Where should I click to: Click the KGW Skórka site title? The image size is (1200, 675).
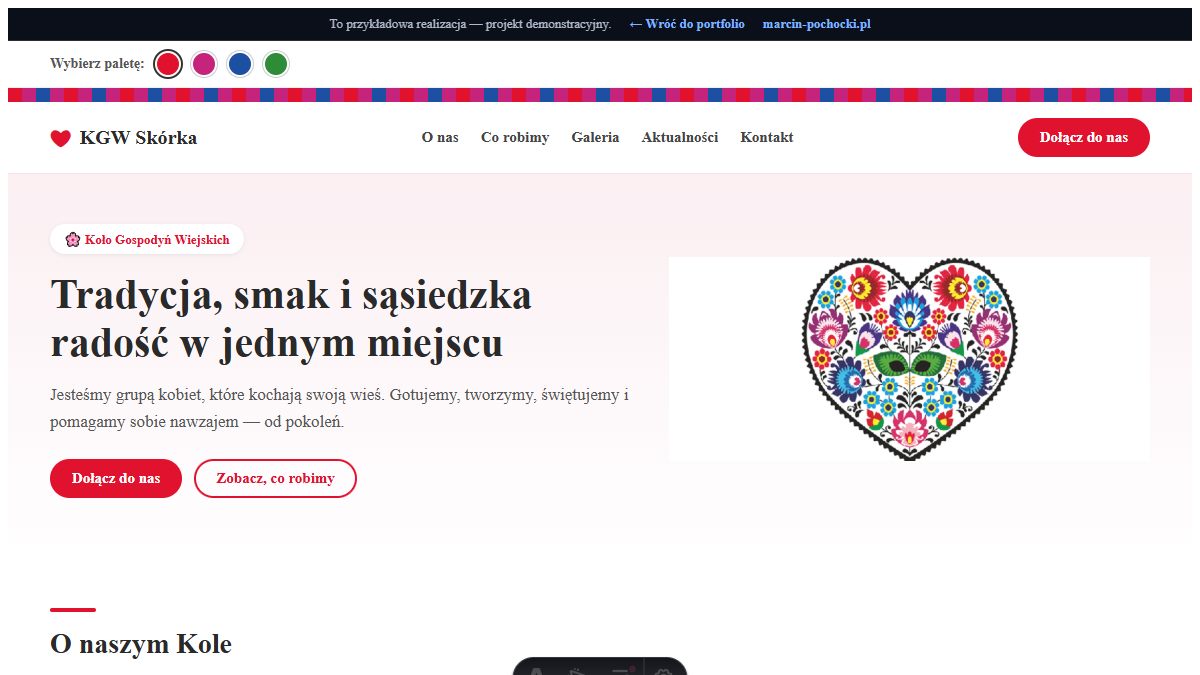(138, 138)
